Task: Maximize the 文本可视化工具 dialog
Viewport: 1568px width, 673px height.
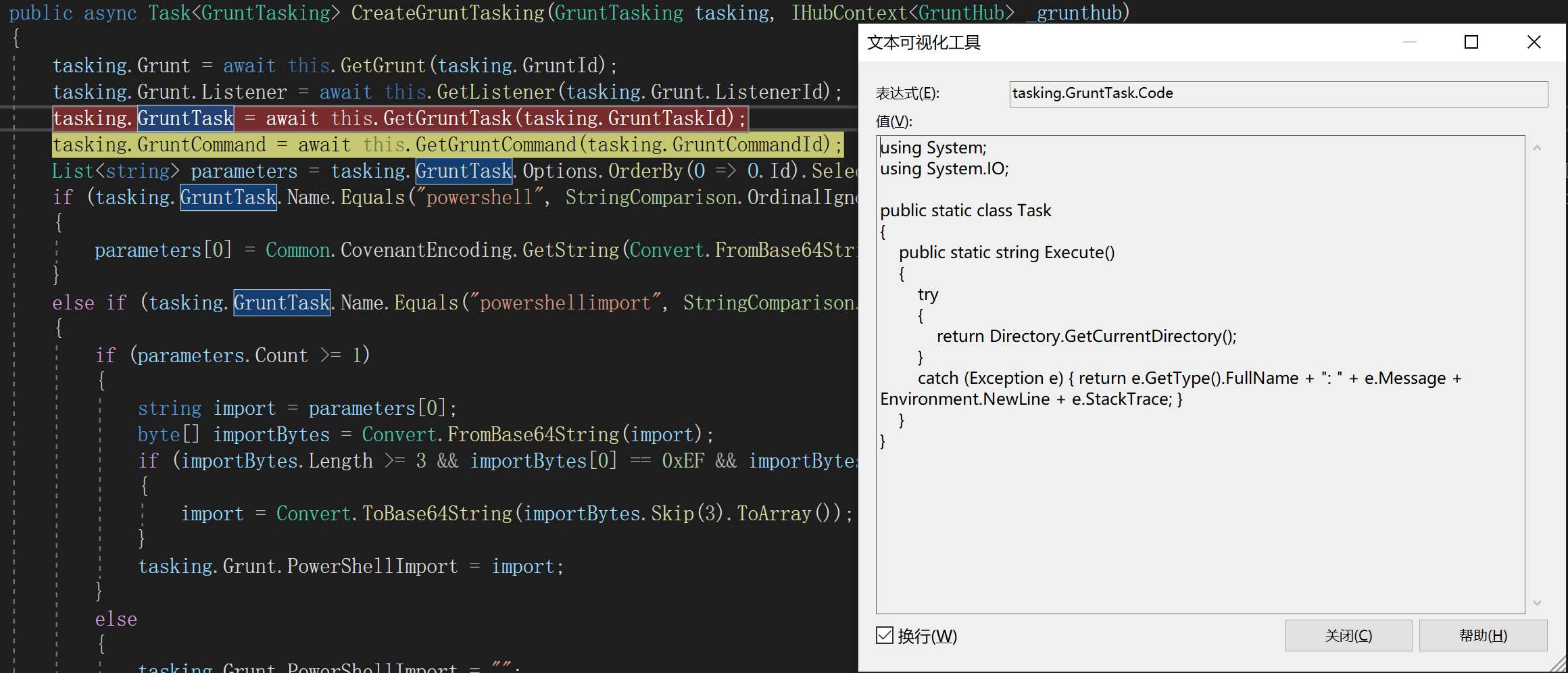Action: pyautogui.click(x=1471, y=42)
